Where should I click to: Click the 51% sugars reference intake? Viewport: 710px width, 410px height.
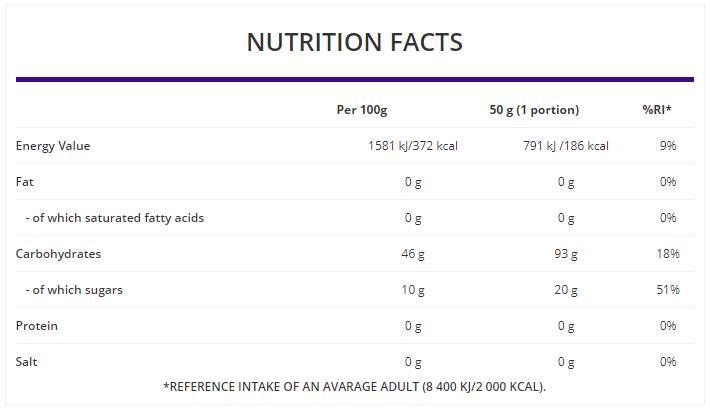click(x=668, y=290)
